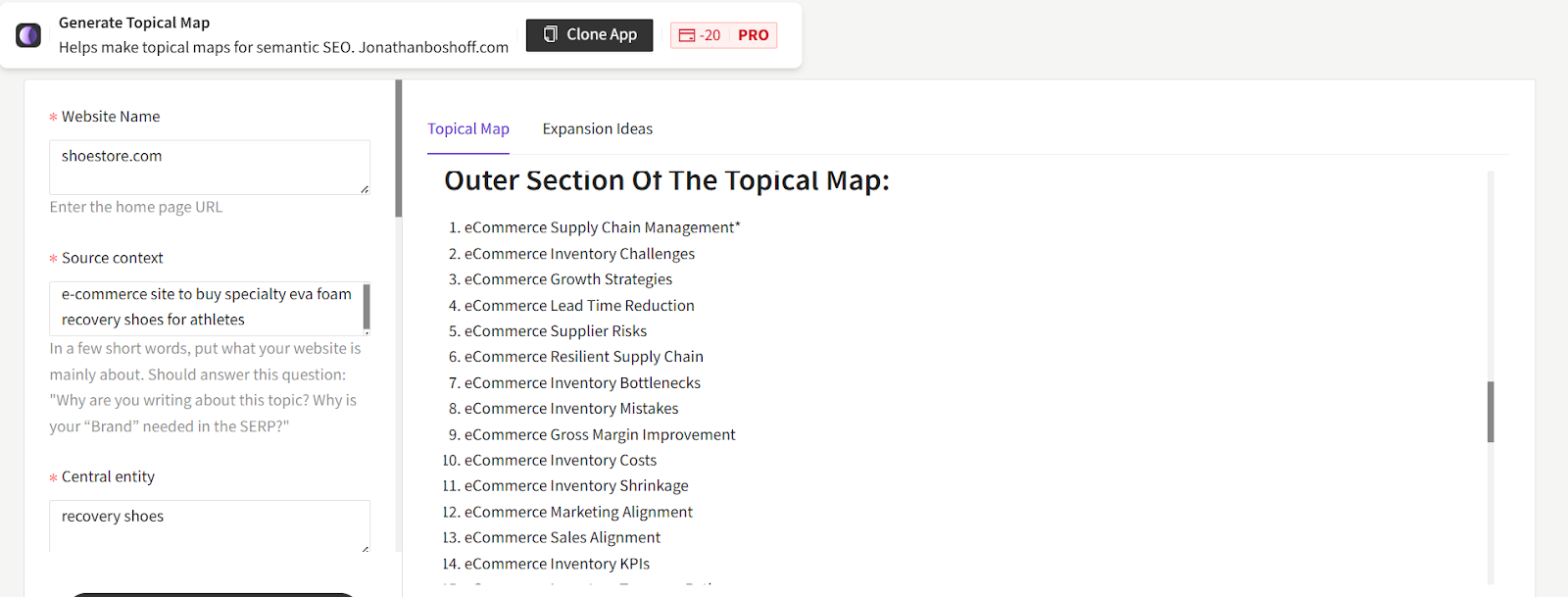This screenshot has width=1568, height=597.
Task: Click the Central entity input showing recovery shoes
Action: (209, 521)
